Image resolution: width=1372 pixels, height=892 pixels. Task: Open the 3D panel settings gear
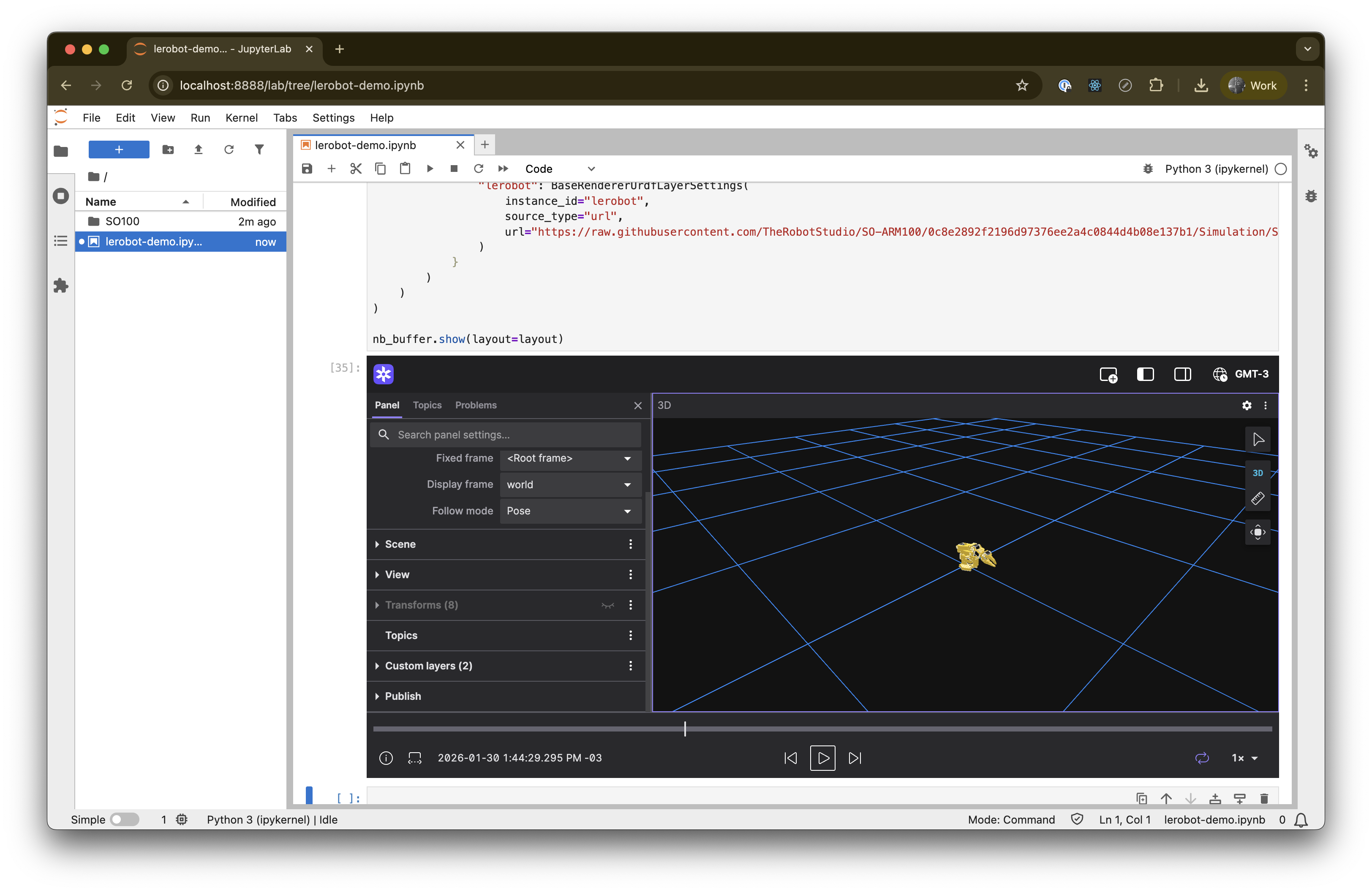pos(1246,405)
